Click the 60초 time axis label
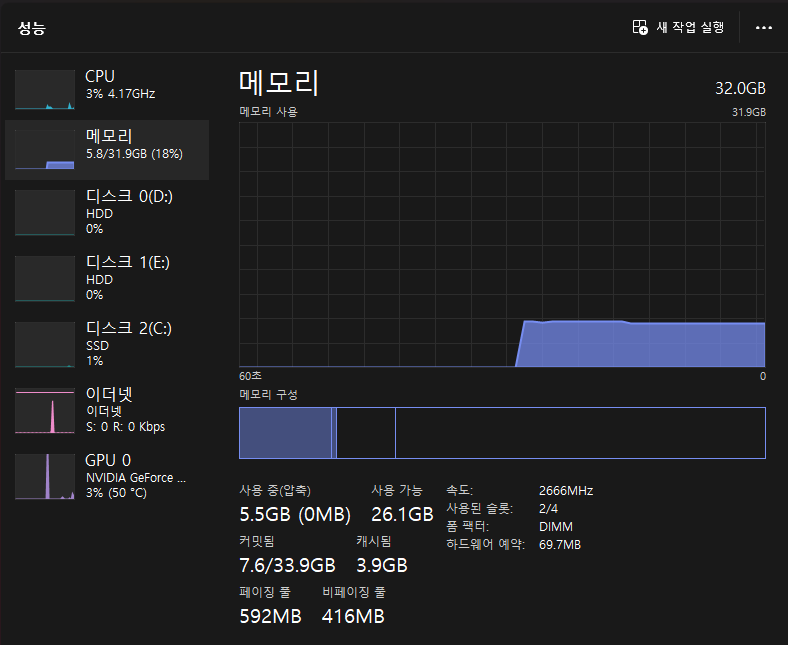Screen dimensions: 788x645 click(x=250, y=376)
